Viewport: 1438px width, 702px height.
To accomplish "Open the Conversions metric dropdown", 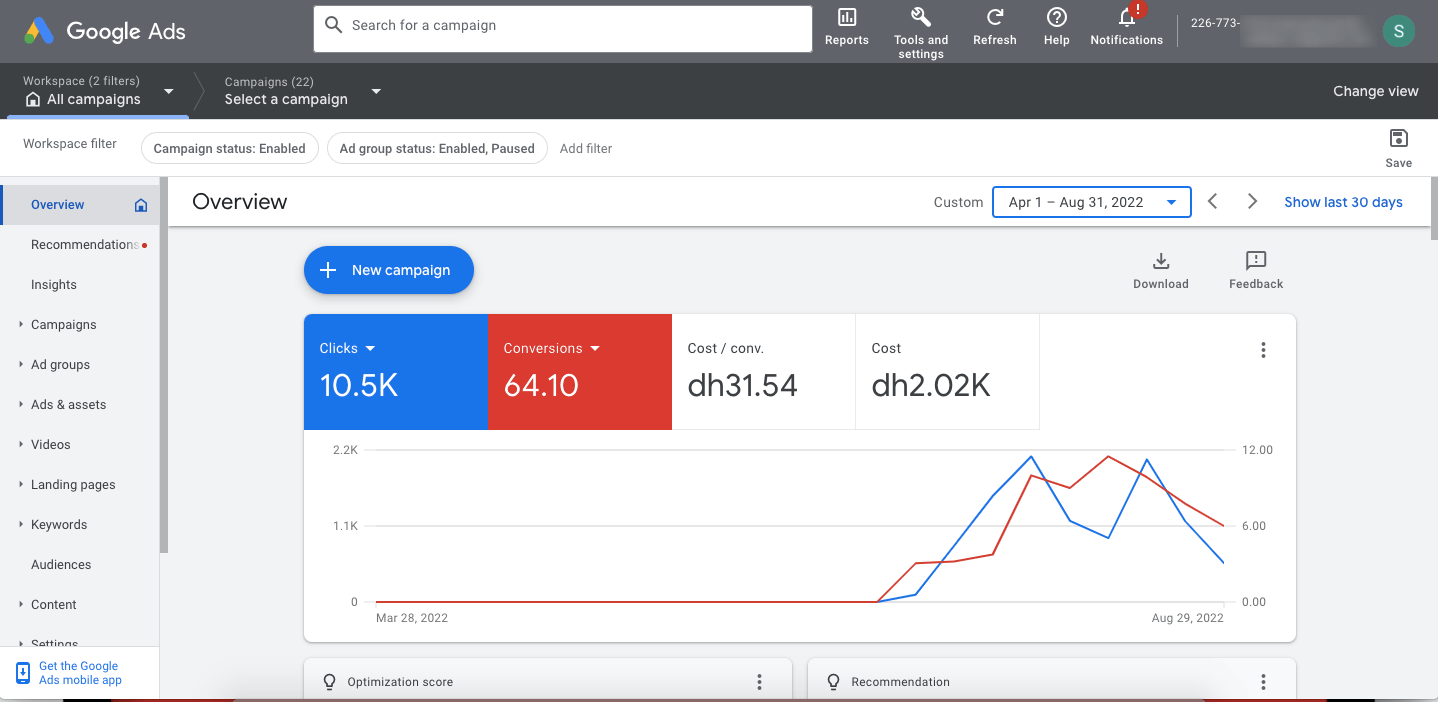I will point(595,349).
